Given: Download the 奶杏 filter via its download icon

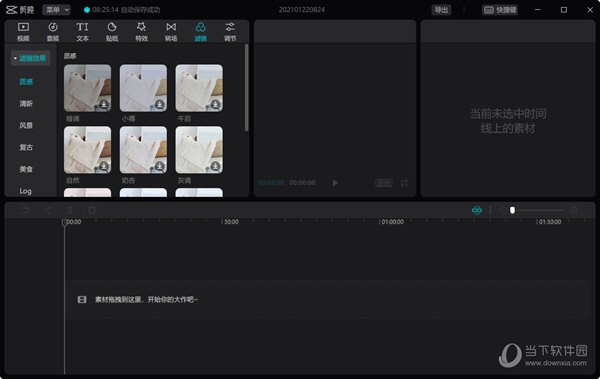Looking at the screenshot, I should tap(160, 166).
